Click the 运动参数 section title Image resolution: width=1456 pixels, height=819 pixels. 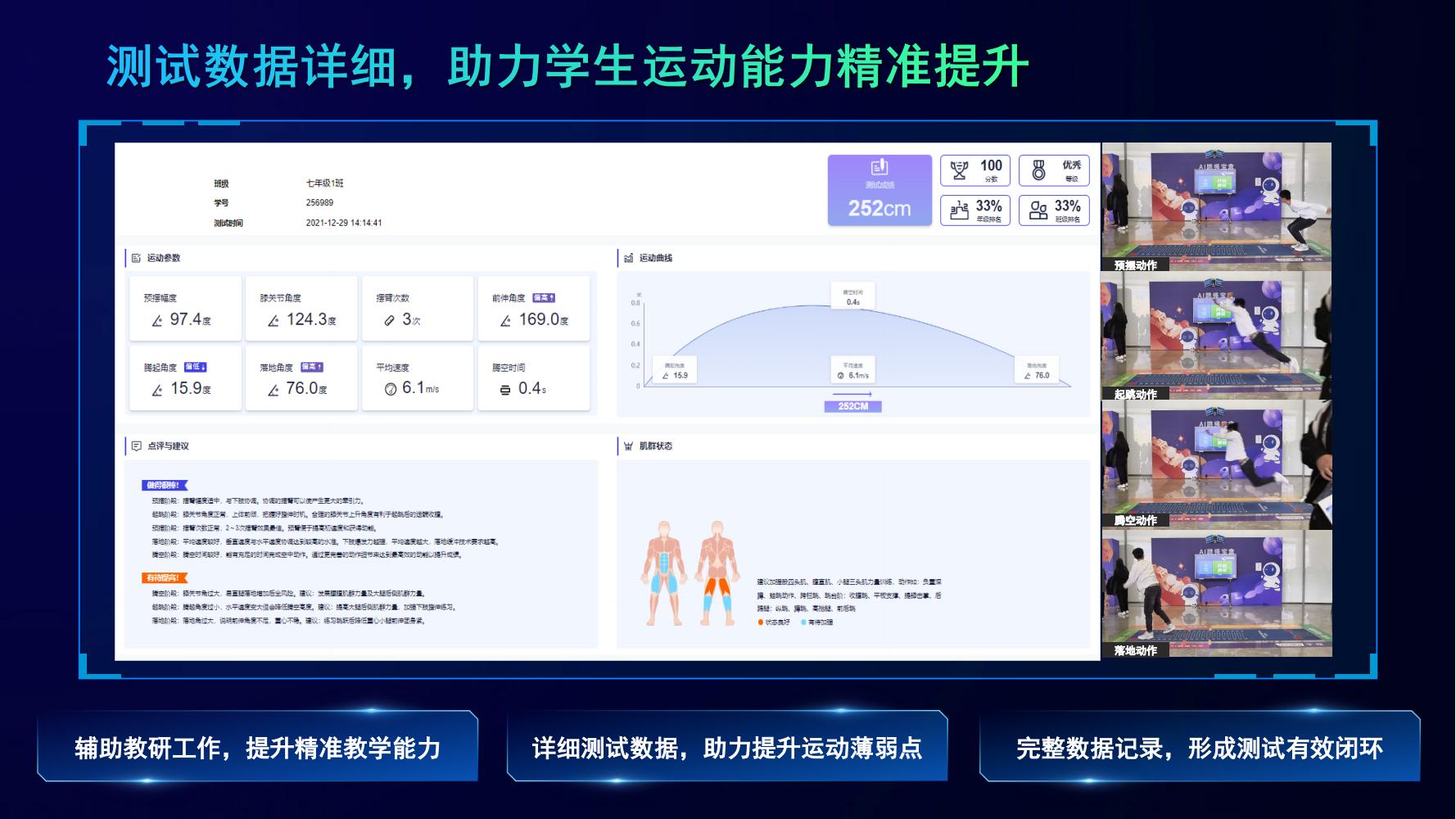pos(164,258)
